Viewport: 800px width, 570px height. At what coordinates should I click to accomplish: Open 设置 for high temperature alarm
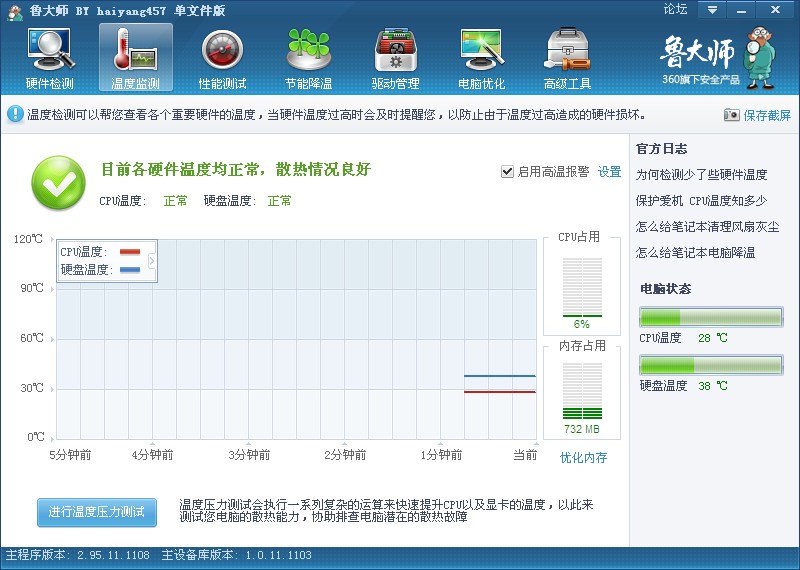tap(609, 171)
